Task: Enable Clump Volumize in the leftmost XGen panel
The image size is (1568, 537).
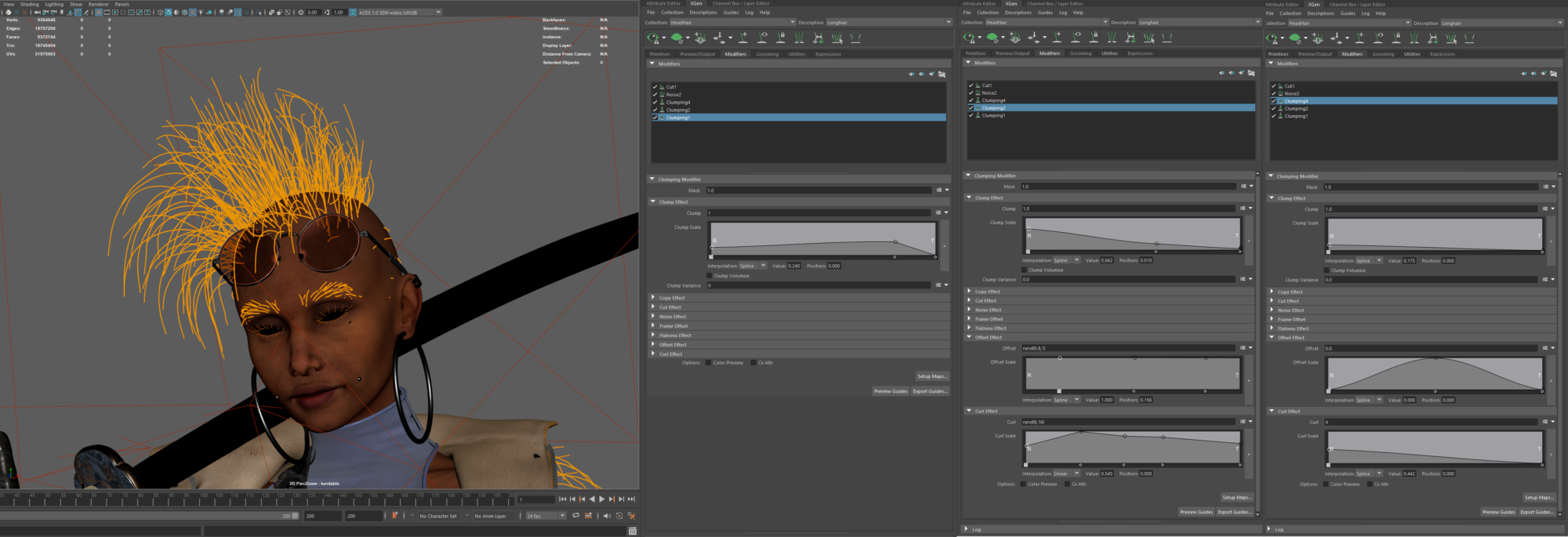Action: [710, 276]
